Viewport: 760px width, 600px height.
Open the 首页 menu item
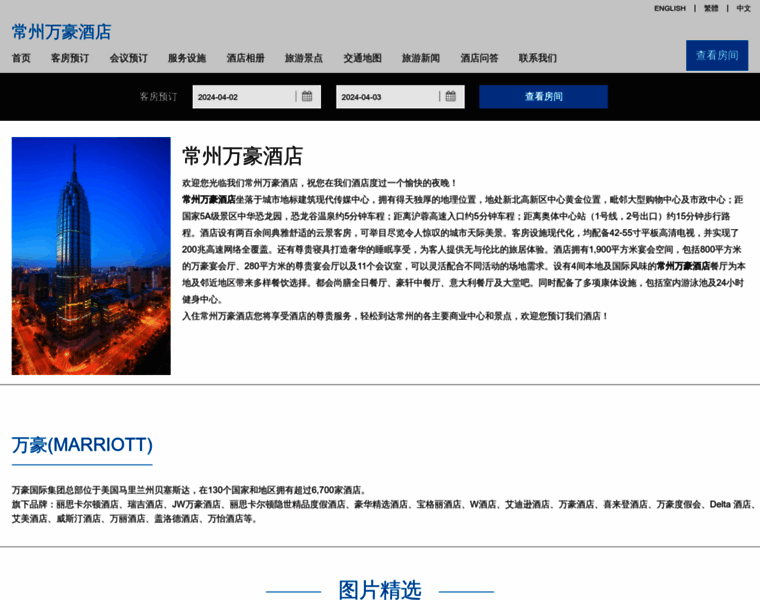click(21, 58)
